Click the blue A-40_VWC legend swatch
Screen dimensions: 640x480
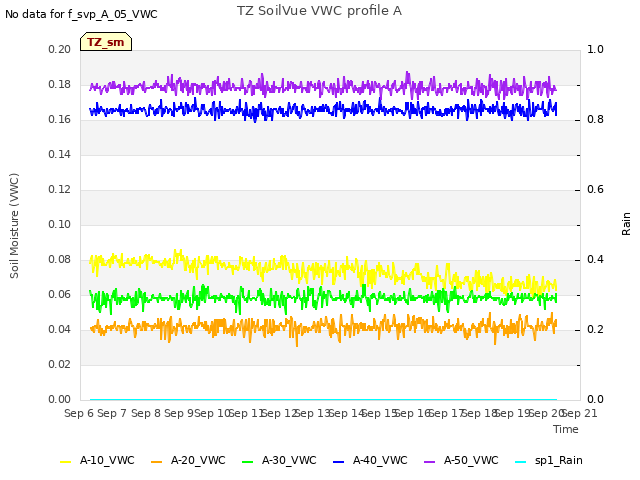tap(339, 462)
